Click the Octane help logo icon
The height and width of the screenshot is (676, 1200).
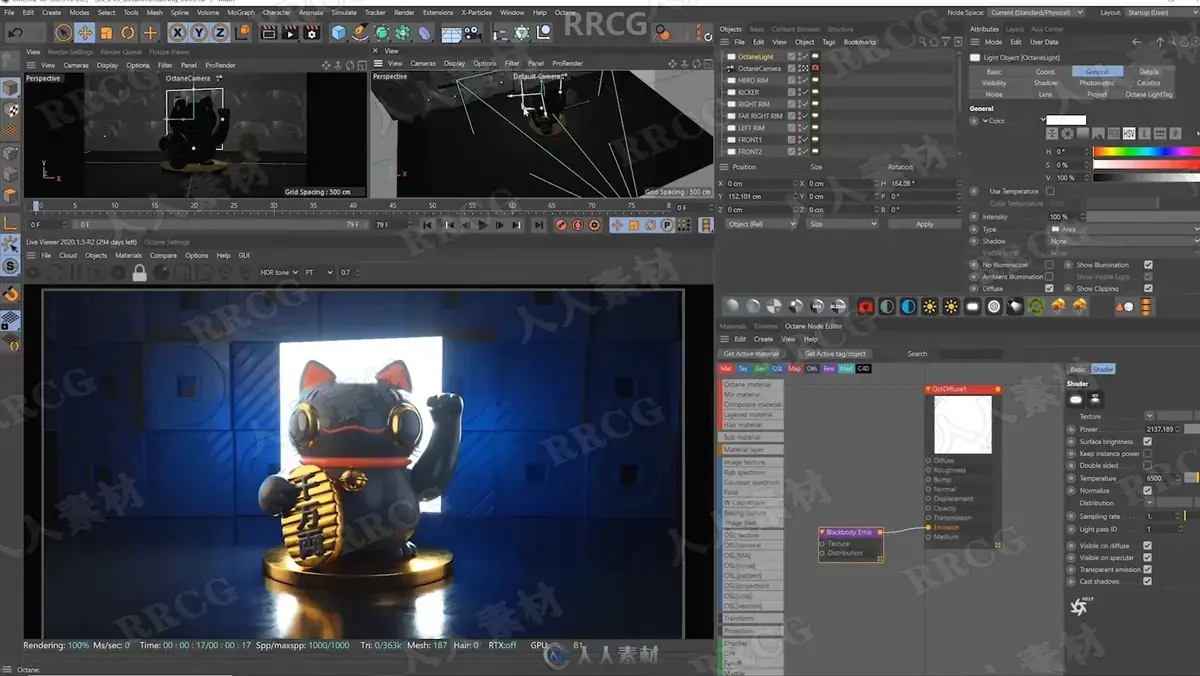coord(1079,606)
